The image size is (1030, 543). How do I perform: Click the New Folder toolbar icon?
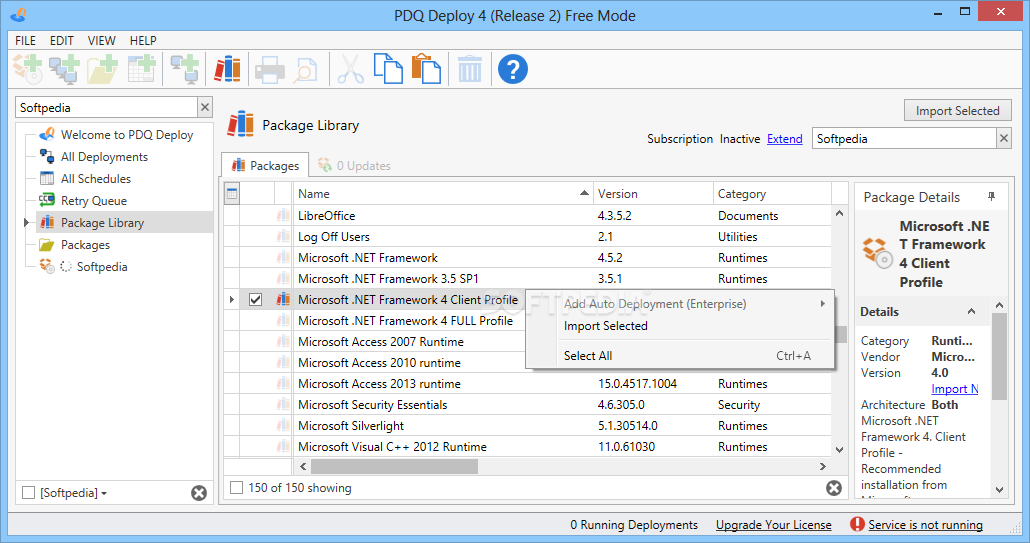tap(102, 68)
